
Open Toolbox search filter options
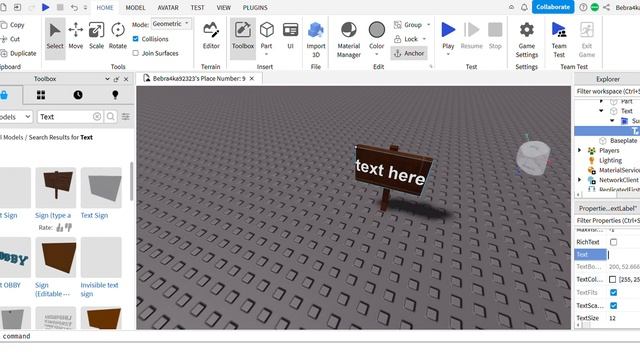(126, 117)
